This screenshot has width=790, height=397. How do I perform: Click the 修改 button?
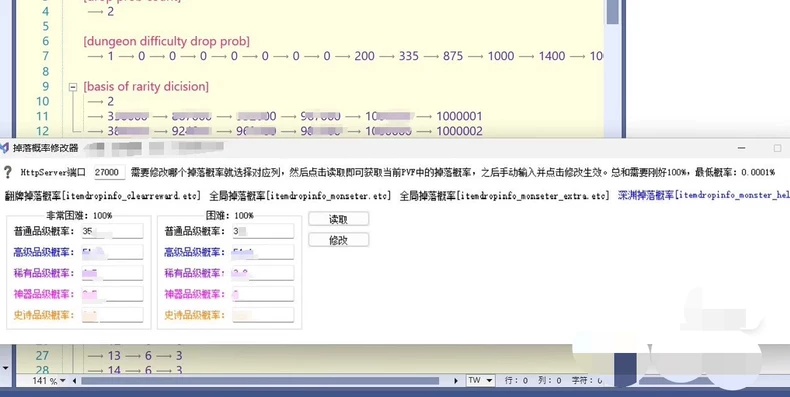click(x=339, y=240)
